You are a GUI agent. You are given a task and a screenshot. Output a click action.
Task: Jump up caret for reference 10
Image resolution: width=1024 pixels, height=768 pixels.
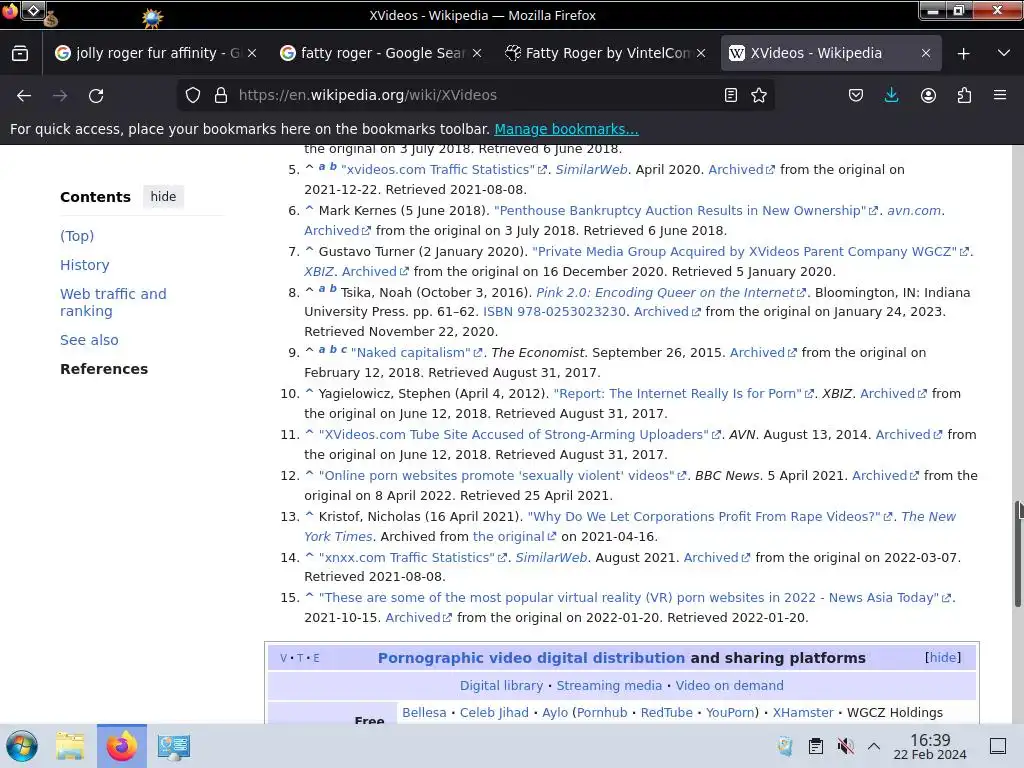[310, 392]
